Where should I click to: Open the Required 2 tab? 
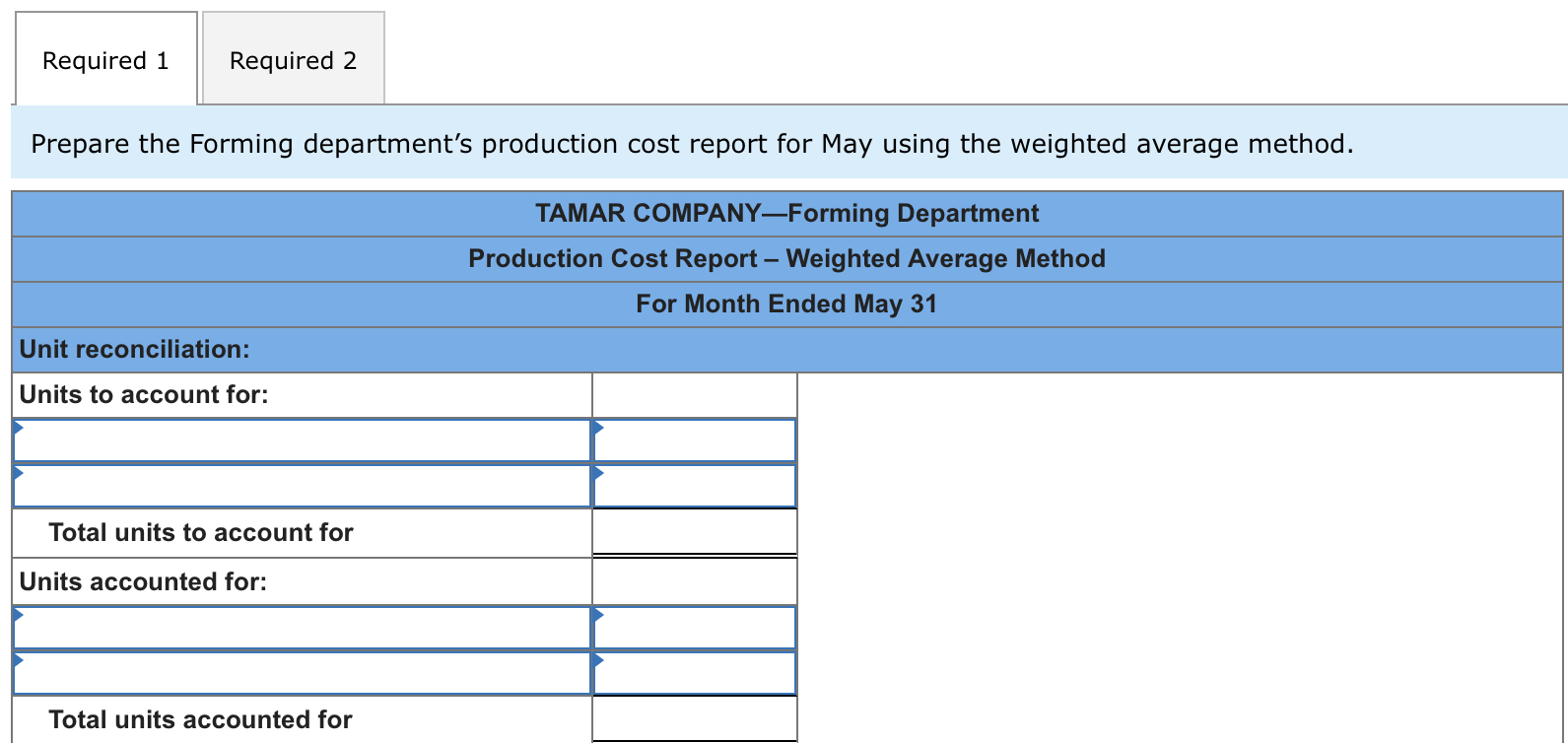tap(293, 59)
